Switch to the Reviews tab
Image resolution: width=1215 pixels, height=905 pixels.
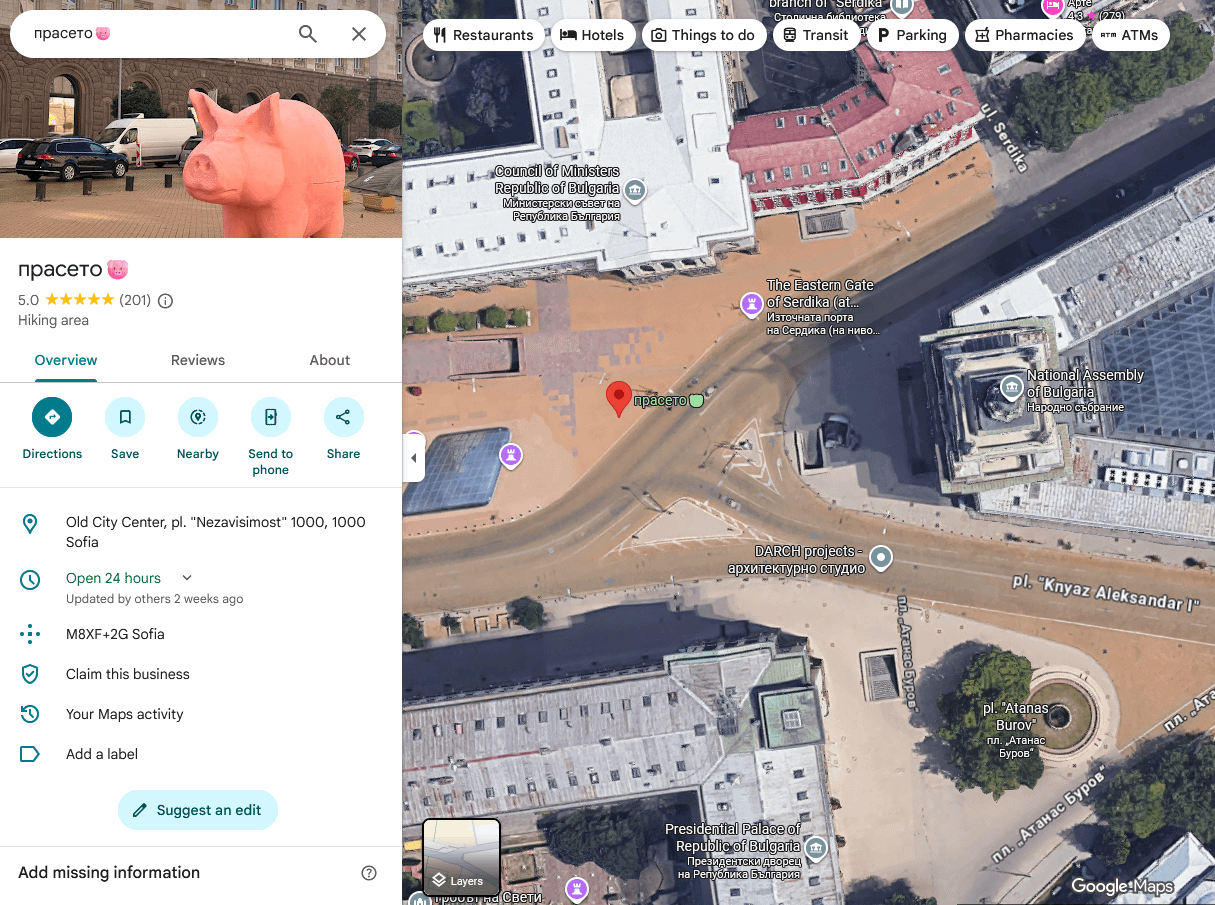click(198, 360)
